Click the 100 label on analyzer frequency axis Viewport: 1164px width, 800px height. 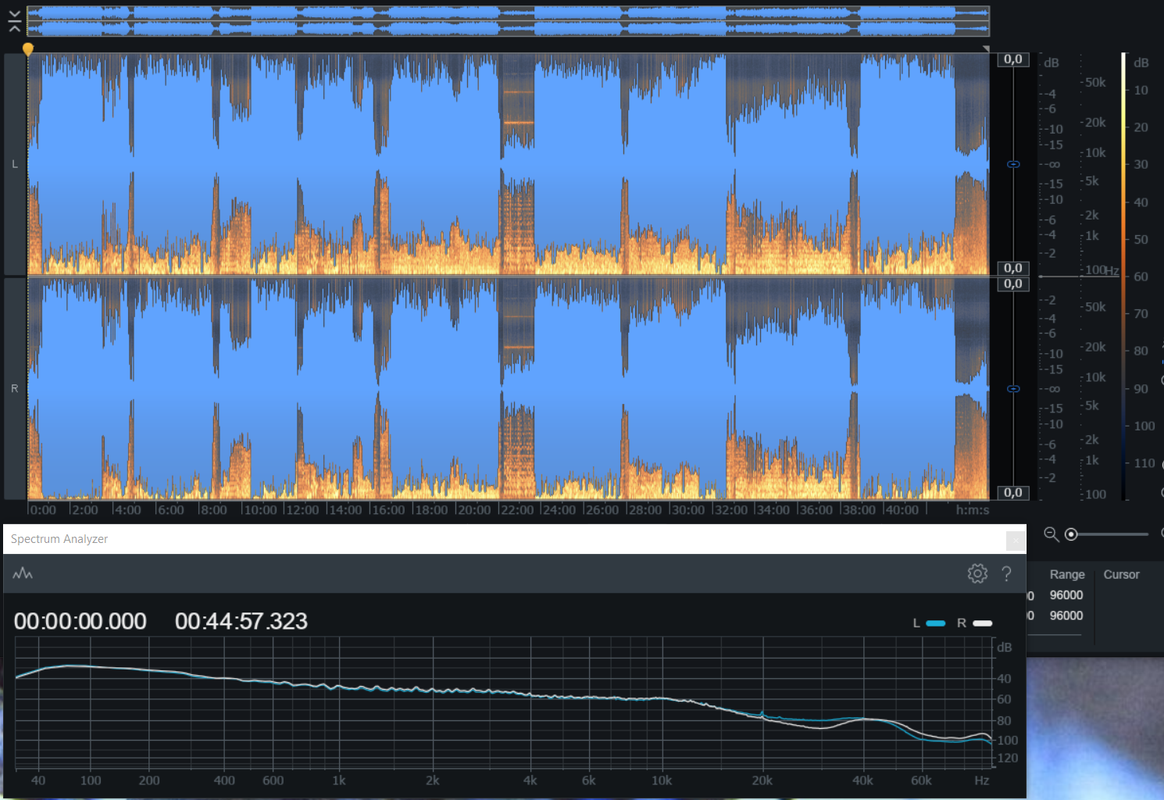point(91,781)
